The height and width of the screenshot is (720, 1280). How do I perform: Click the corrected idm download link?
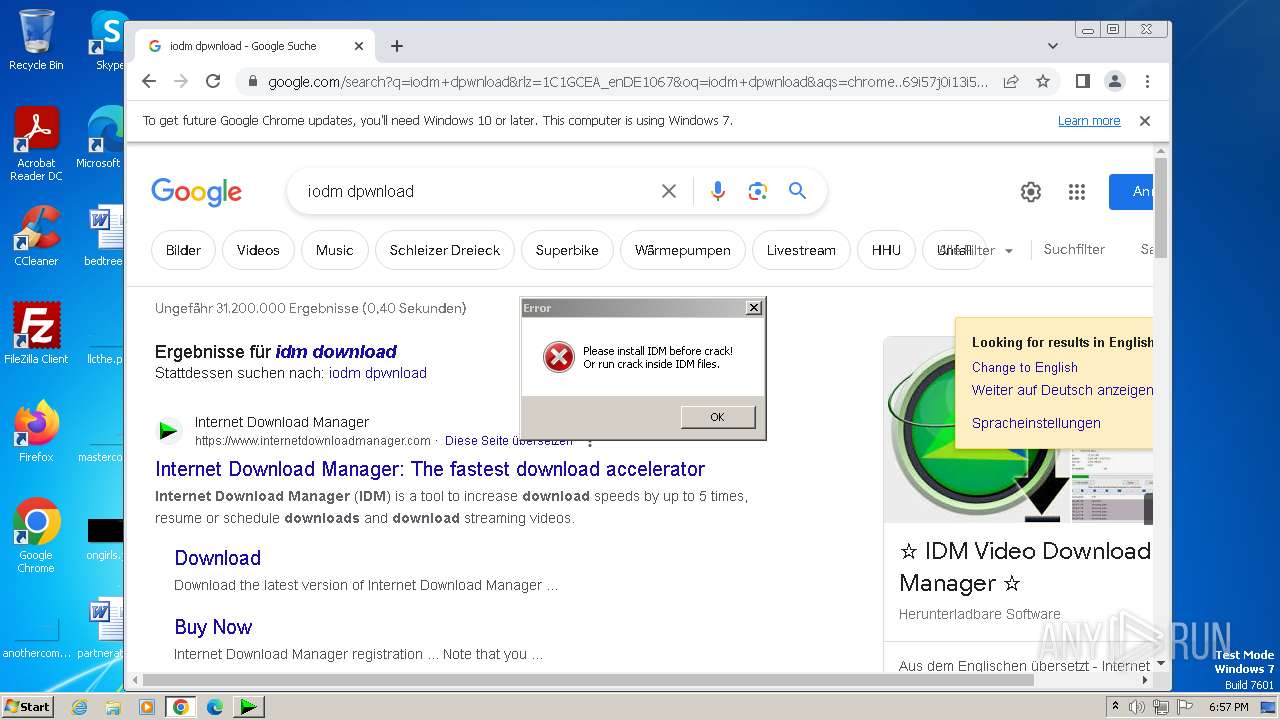click(336, 352)
